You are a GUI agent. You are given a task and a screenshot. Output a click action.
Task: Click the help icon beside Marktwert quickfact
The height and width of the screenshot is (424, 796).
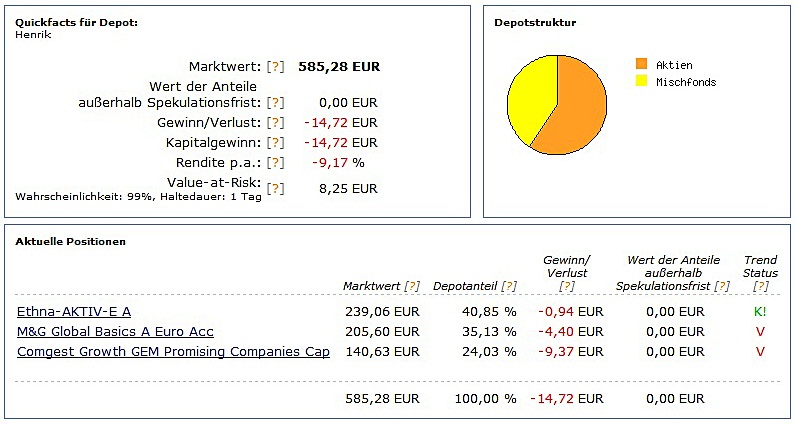point(276,67)
